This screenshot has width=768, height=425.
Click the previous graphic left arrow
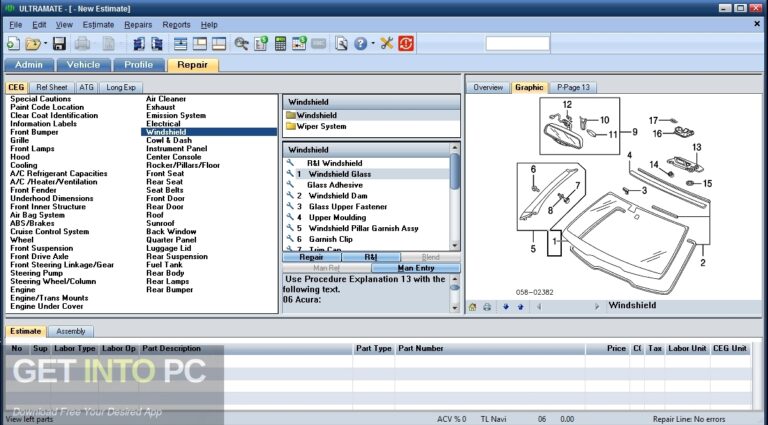(539, 307)
